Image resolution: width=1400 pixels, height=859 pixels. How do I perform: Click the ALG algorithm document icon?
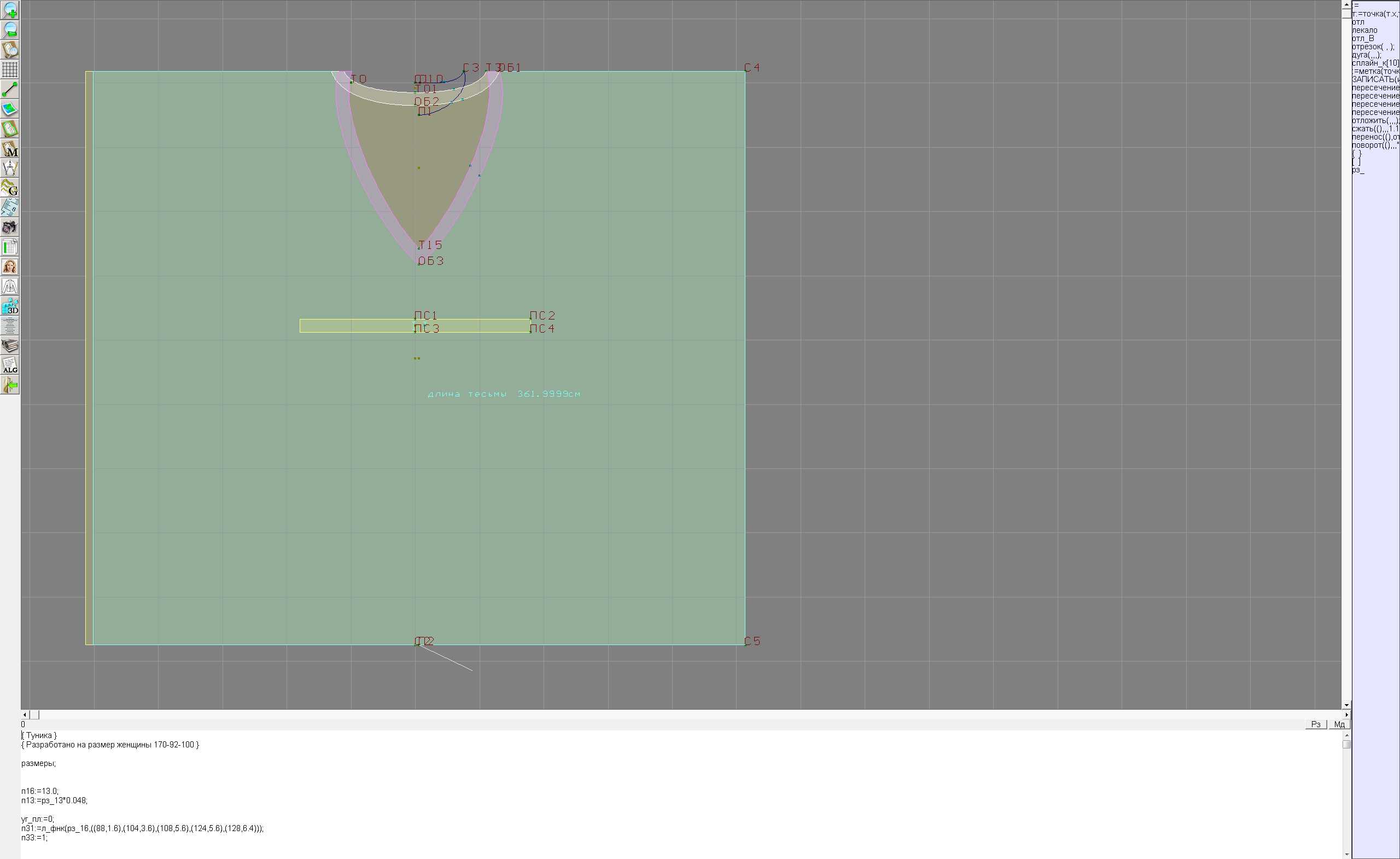10,365
